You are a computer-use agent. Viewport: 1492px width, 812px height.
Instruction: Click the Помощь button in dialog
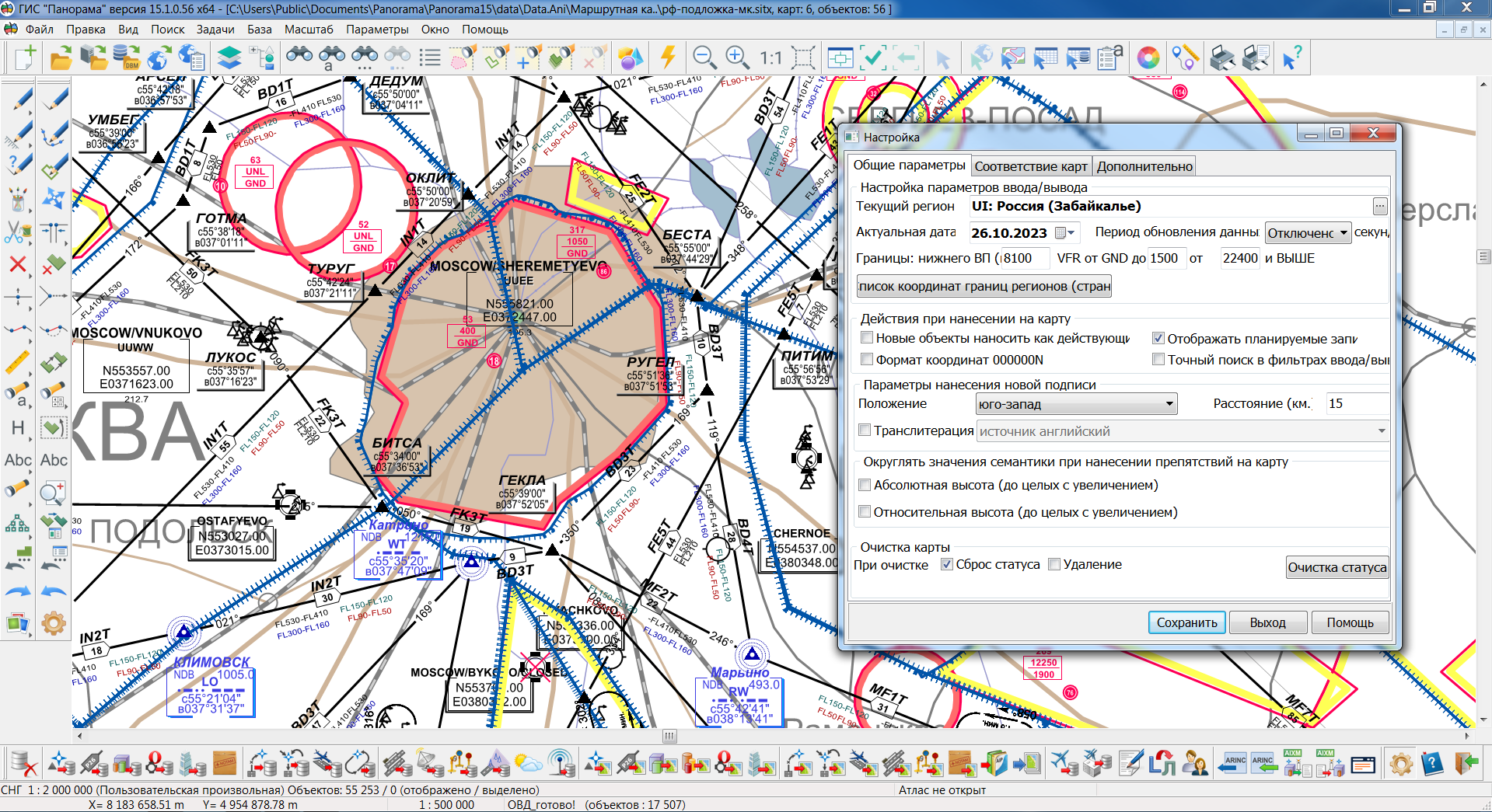pos(1350,622)
